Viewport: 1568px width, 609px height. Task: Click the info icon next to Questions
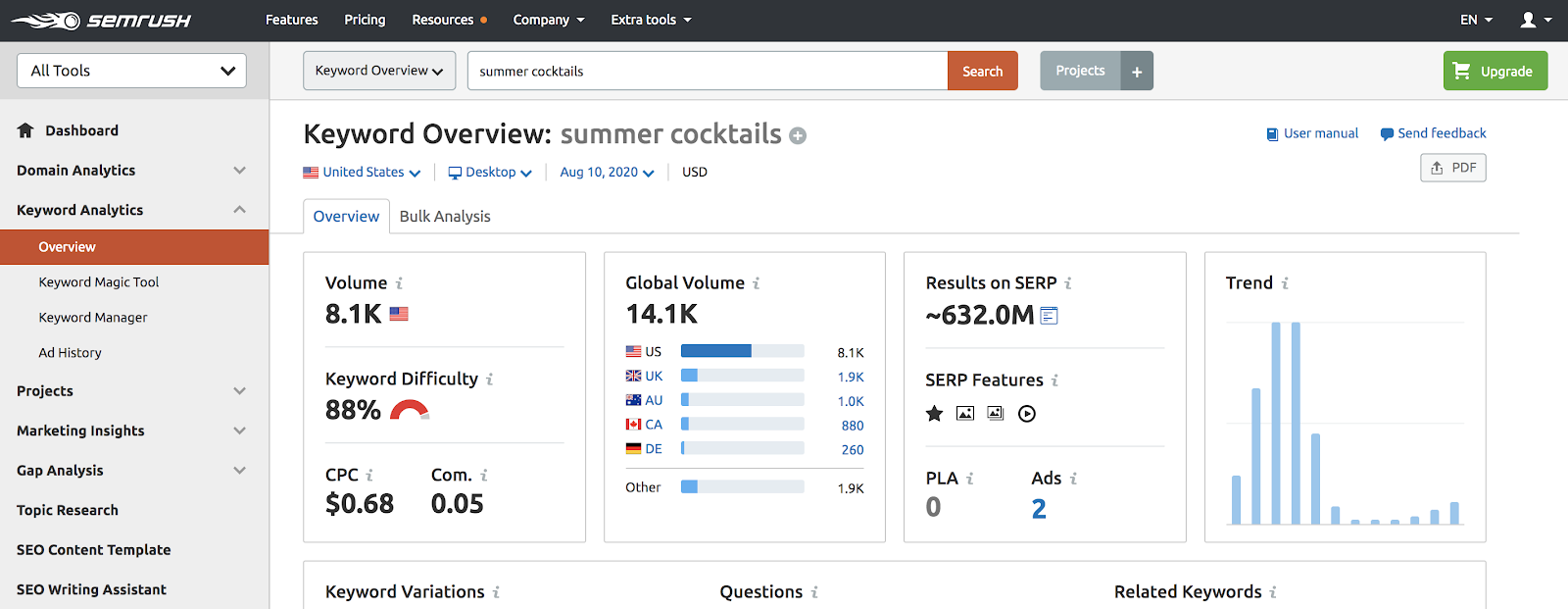pos(814,592)
